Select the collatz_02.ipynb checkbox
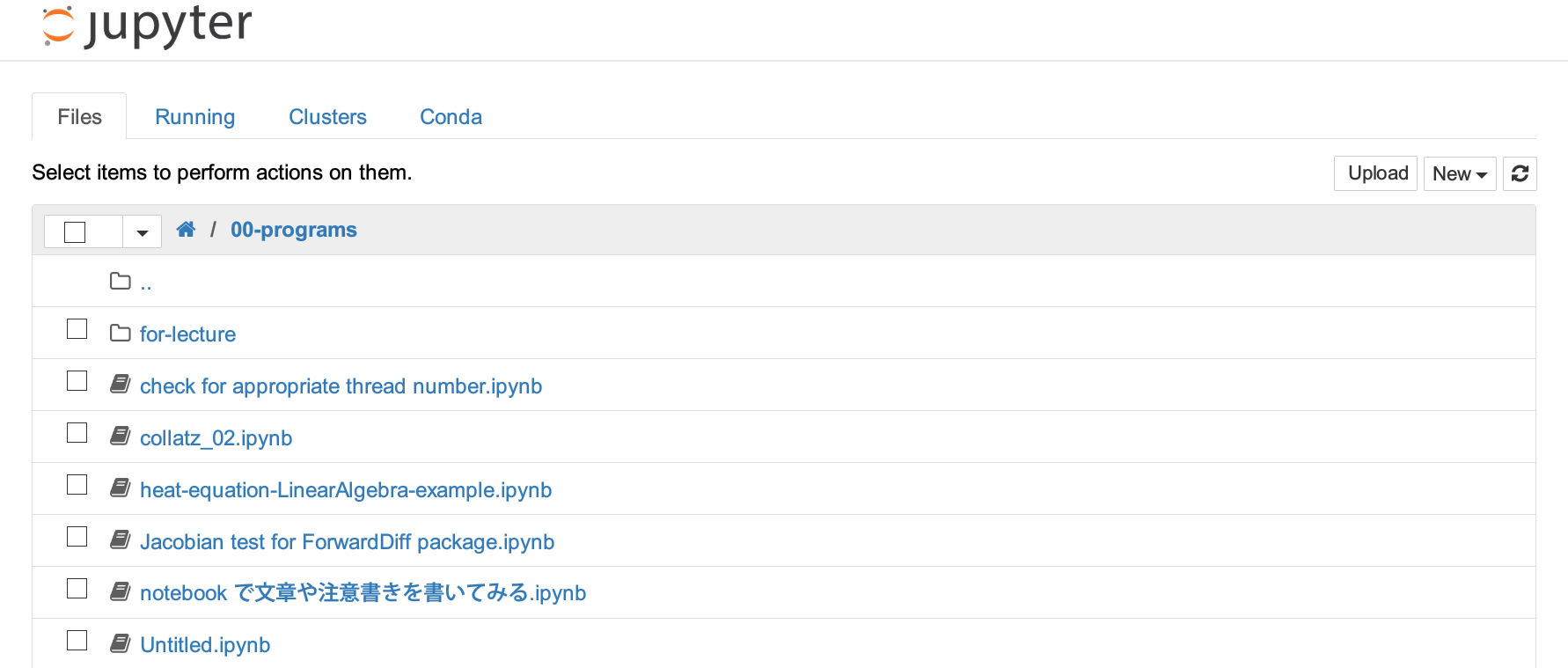 click(x=77, y=433)
